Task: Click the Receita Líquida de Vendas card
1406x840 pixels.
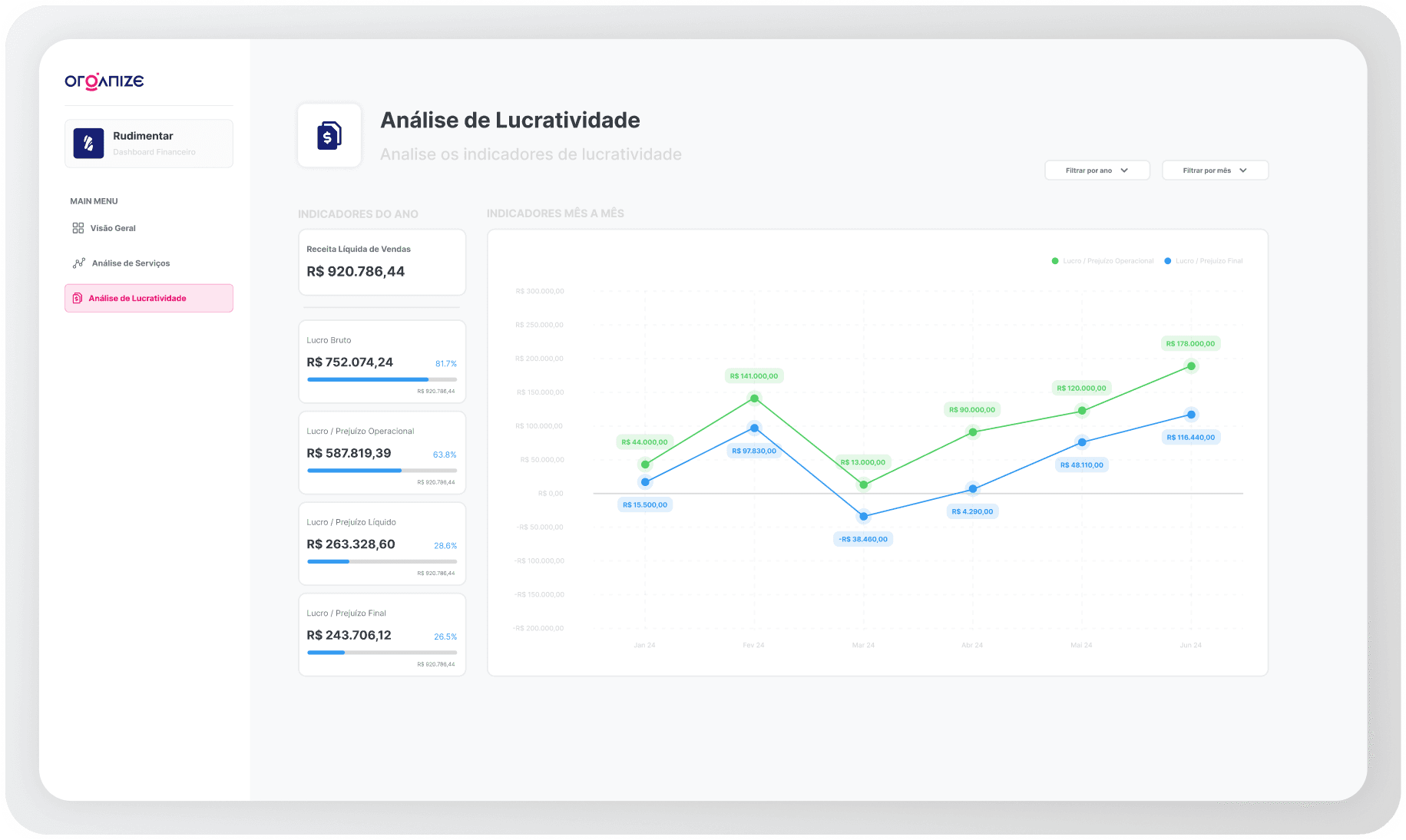Action: pyautogui.click(x=382, y=262)
